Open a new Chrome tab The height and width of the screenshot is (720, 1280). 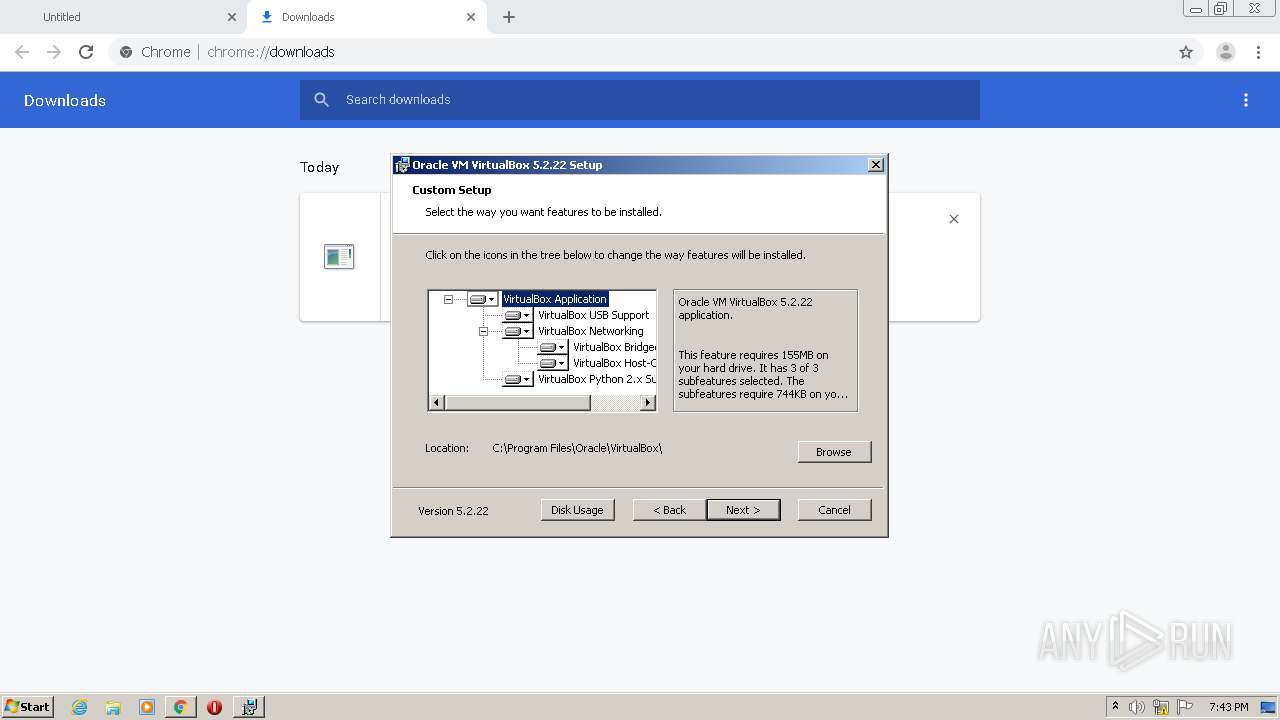(509, 17)
